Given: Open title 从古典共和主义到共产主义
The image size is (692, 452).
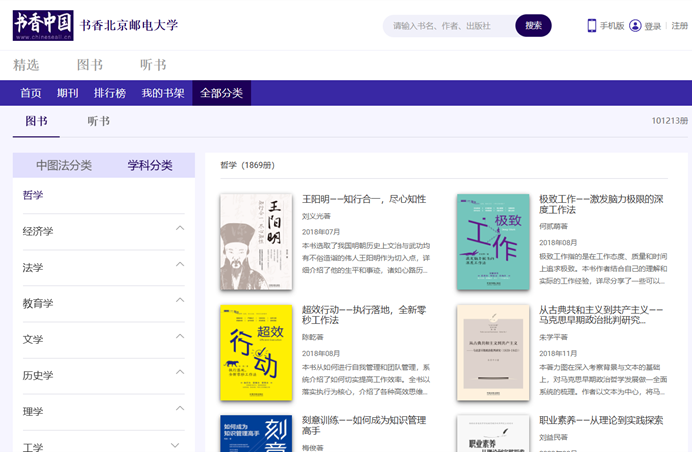Looking at the screenshot, I should (x=601, y=315).
